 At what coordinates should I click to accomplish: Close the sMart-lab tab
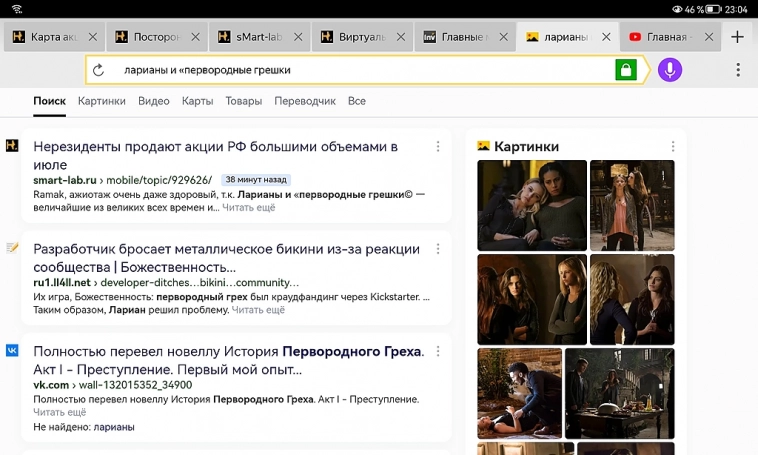298,37
